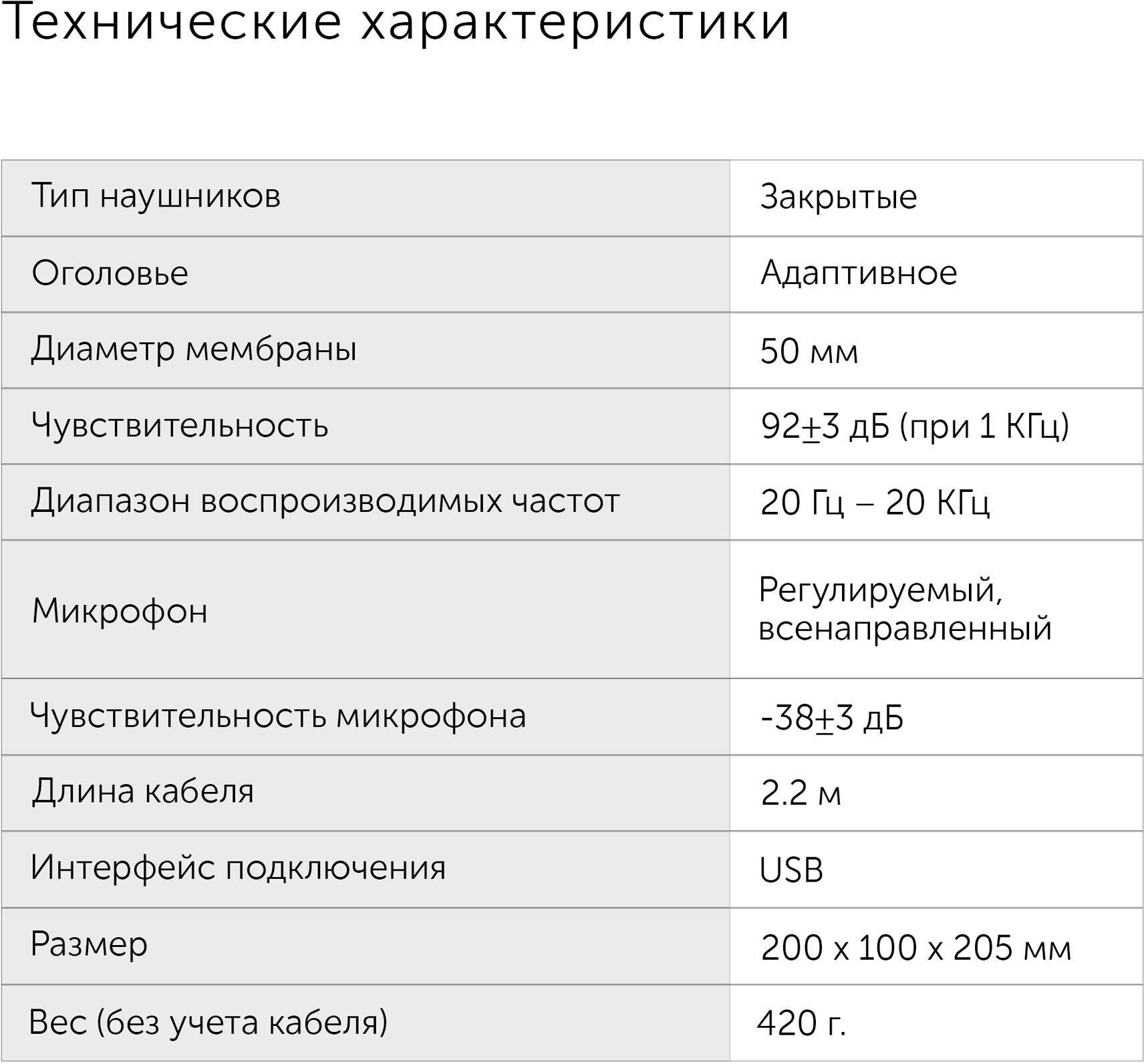Select Чувствительность микрофона label

(278, 716)
